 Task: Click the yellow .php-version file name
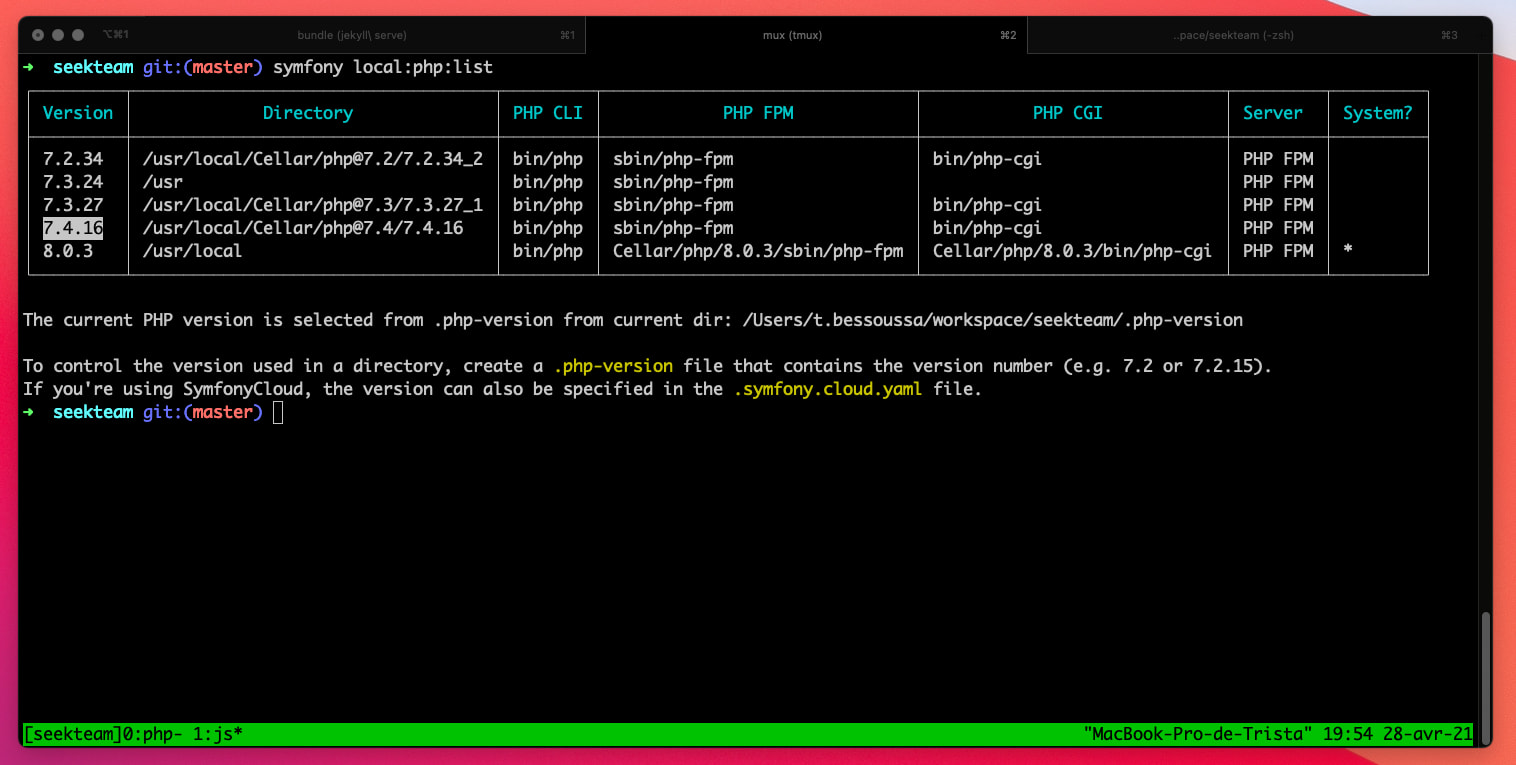click(613, 366)
